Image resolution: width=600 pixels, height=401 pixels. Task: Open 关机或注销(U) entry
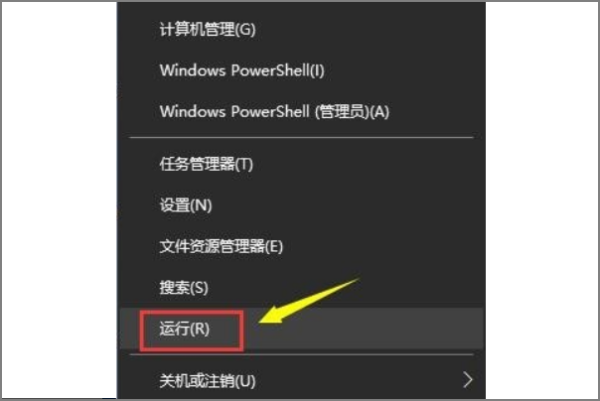[x=207, y=381]
